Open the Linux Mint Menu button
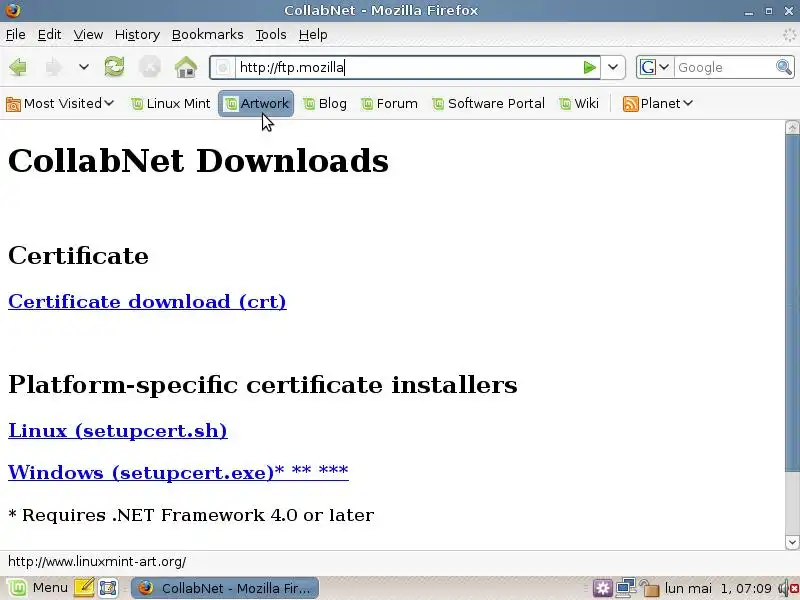800x600 pixels. 37,588
